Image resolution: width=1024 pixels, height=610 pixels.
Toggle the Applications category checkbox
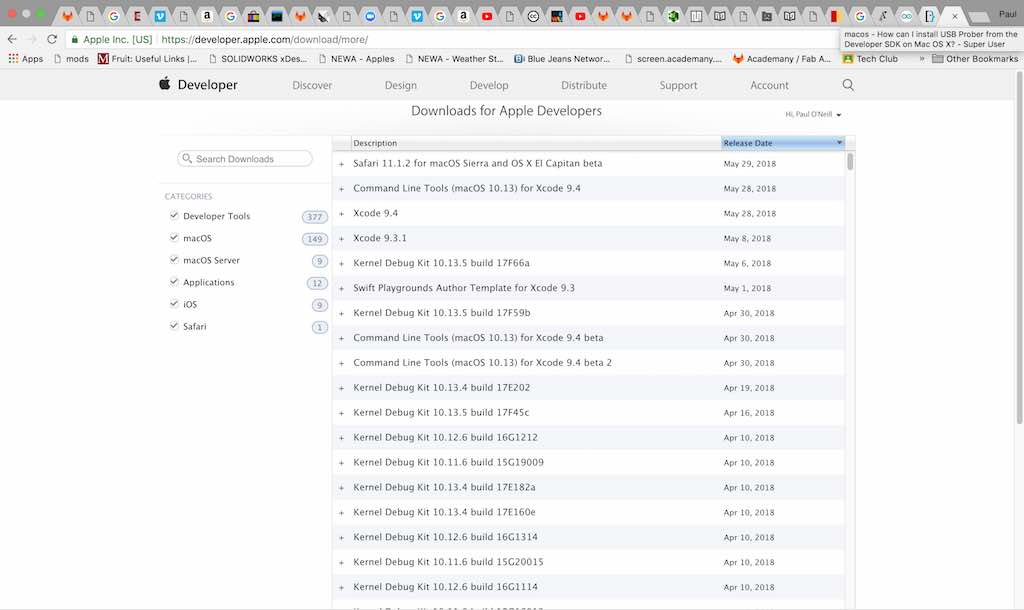tap(174, 282)
